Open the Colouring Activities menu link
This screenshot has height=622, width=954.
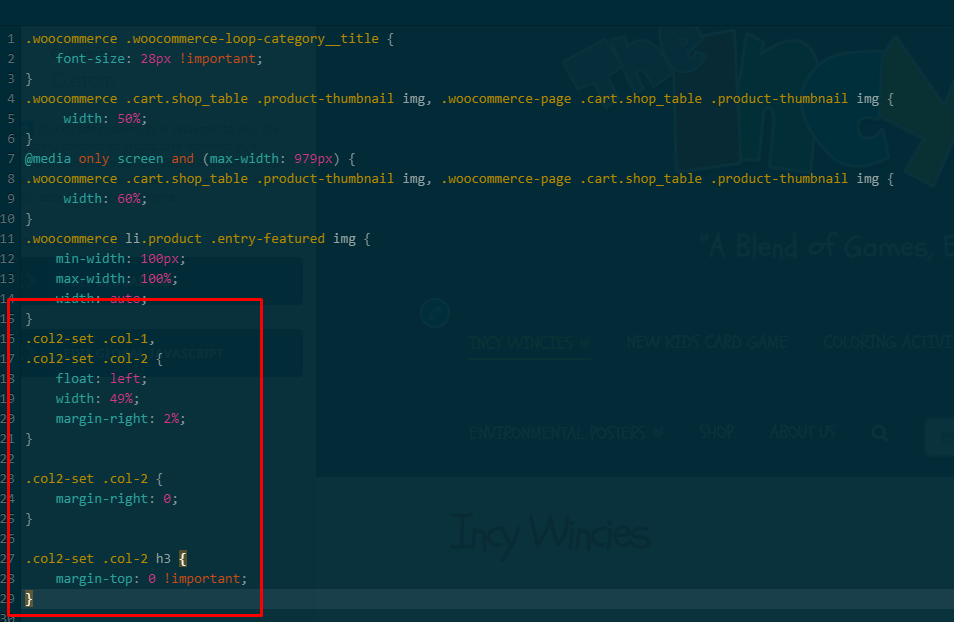(x=887, y=343)
